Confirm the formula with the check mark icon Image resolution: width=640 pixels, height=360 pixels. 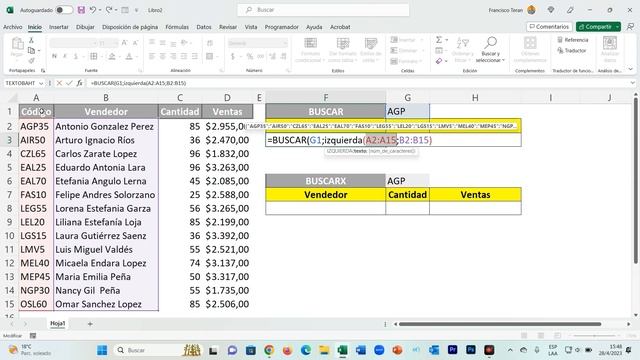click(x=69, y=83)
